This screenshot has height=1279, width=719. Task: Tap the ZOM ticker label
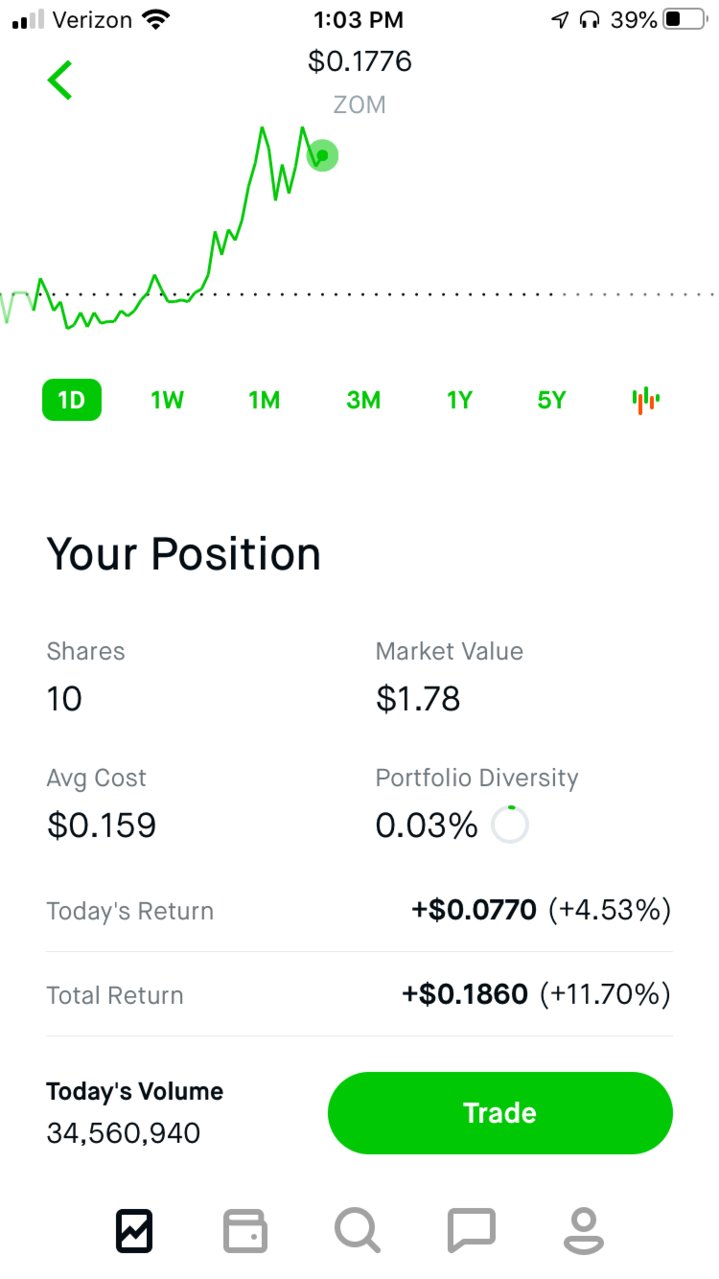tap(359, 105)
